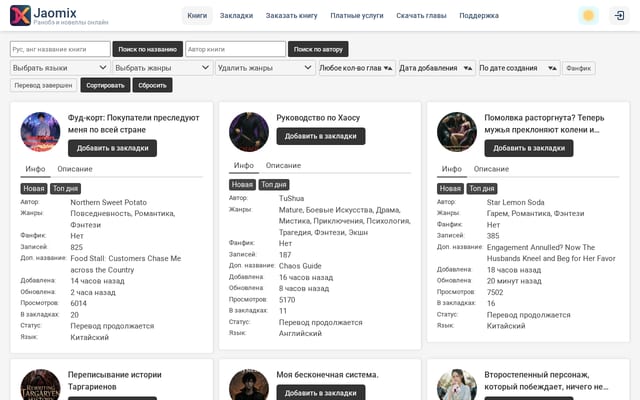Add Моя бесконечная система to bookmarks
Screen dimensions: 640x400
pyautogui.click(x=321, y=393)
